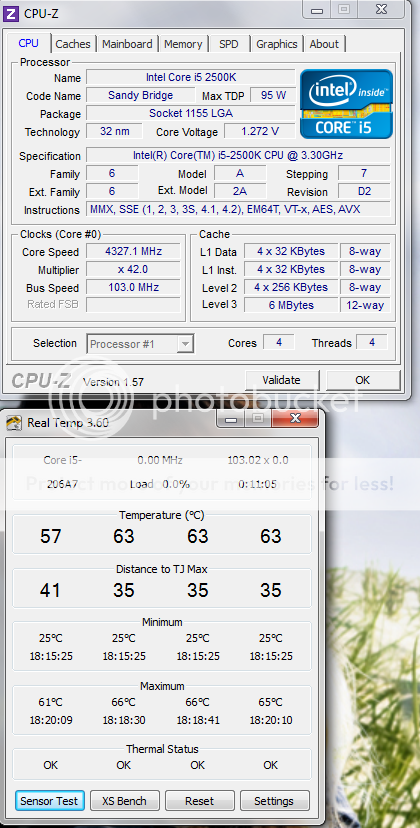Click the Level 2 value 4 x 256 KBytes
Screen dimensions: 420x828
[291, 287]
